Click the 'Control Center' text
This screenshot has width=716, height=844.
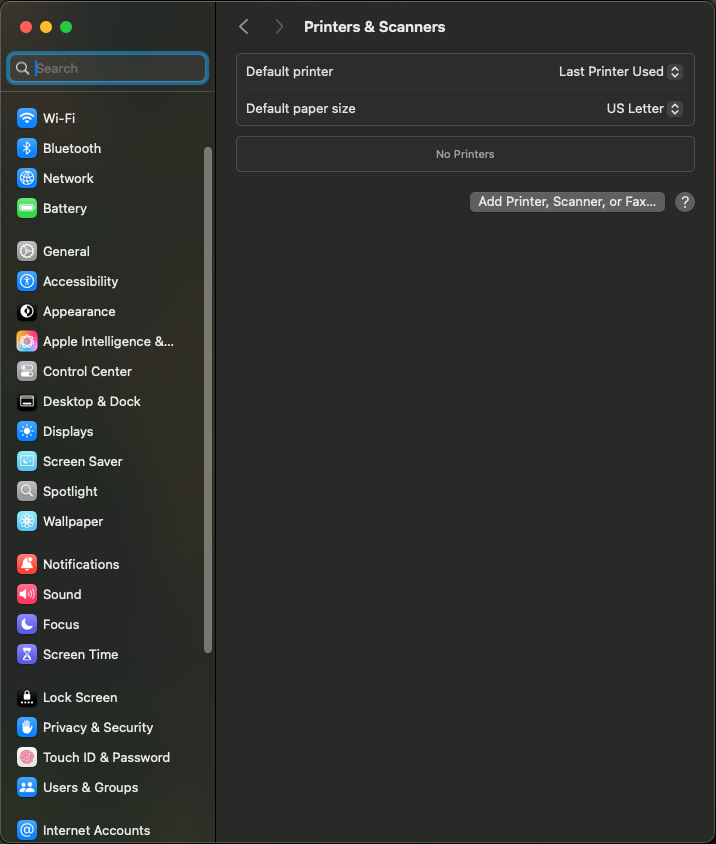click(87, 371)
